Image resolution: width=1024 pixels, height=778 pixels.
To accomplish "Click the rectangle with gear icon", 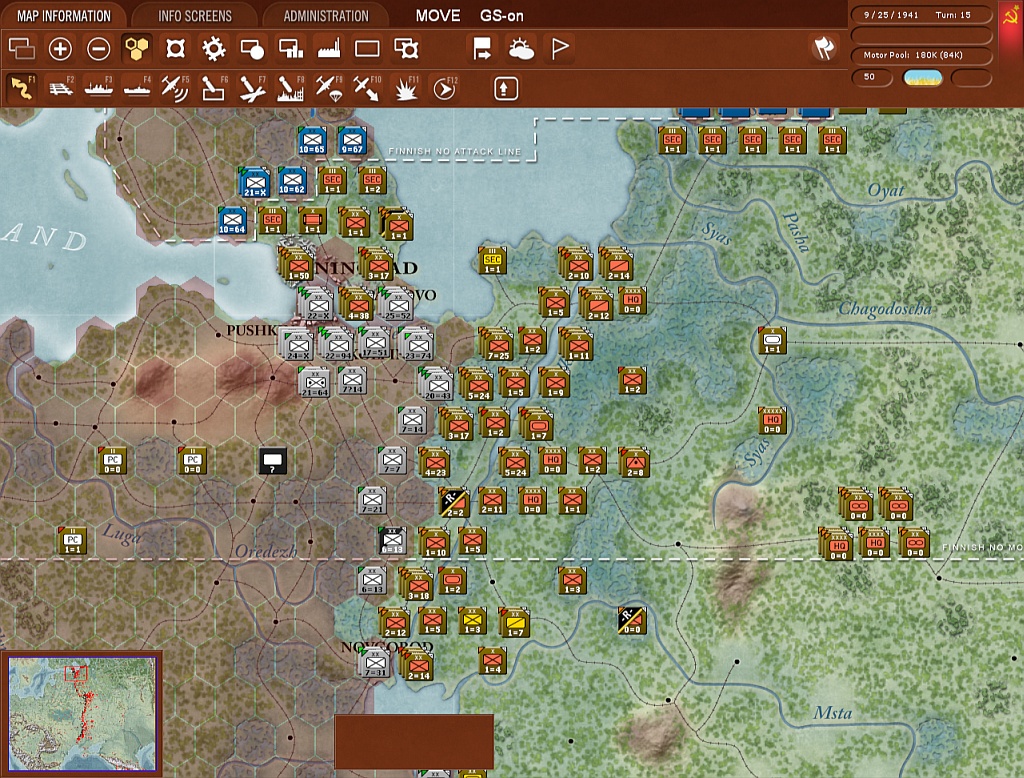I will [x=406, y=48].
